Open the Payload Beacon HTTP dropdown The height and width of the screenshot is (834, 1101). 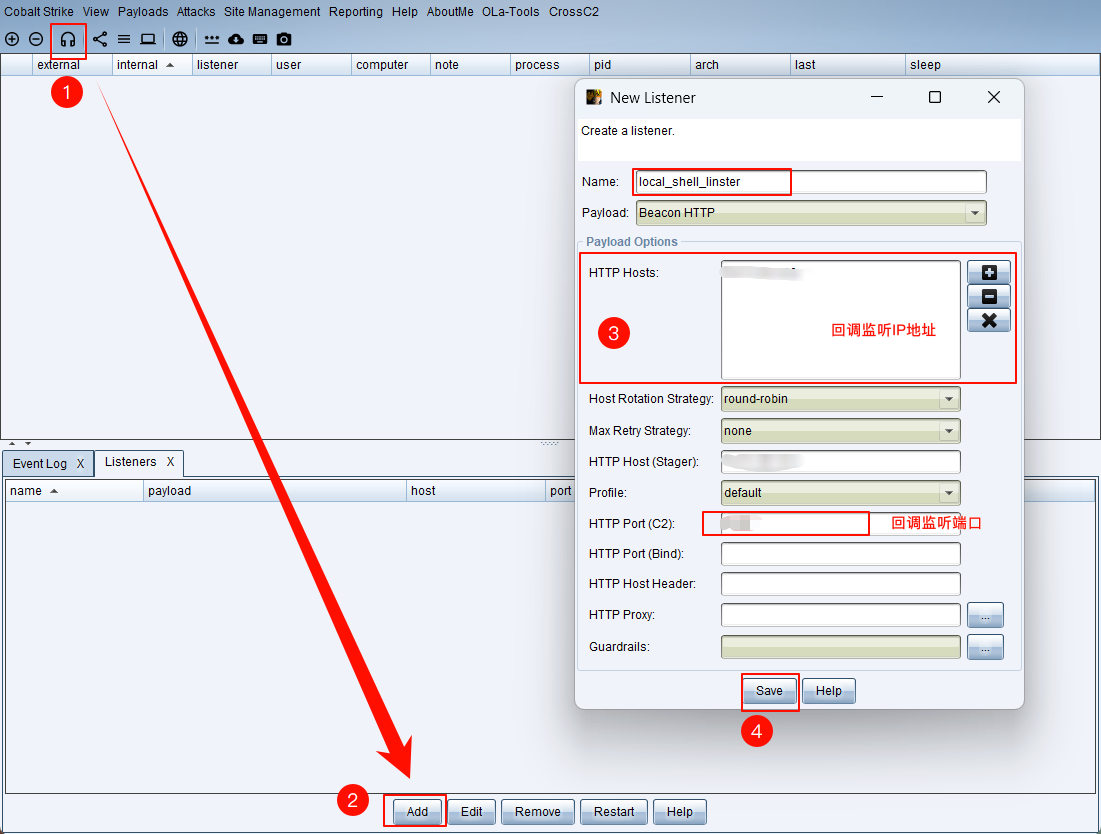811,213
